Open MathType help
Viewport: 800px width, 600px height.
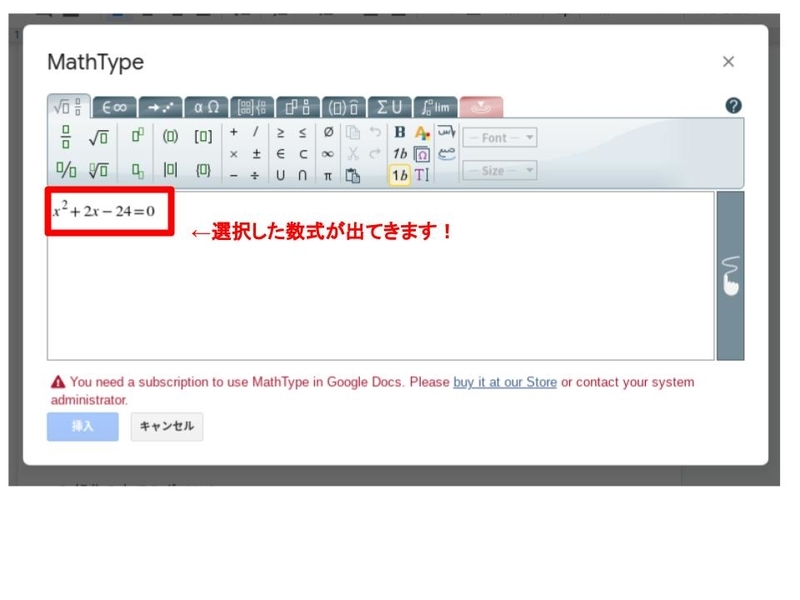[733, 106]
